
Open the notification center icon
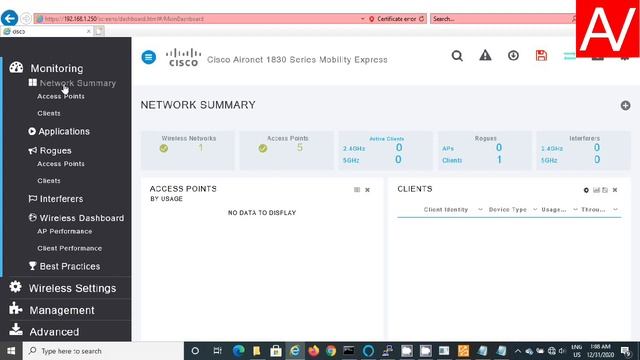626,351
